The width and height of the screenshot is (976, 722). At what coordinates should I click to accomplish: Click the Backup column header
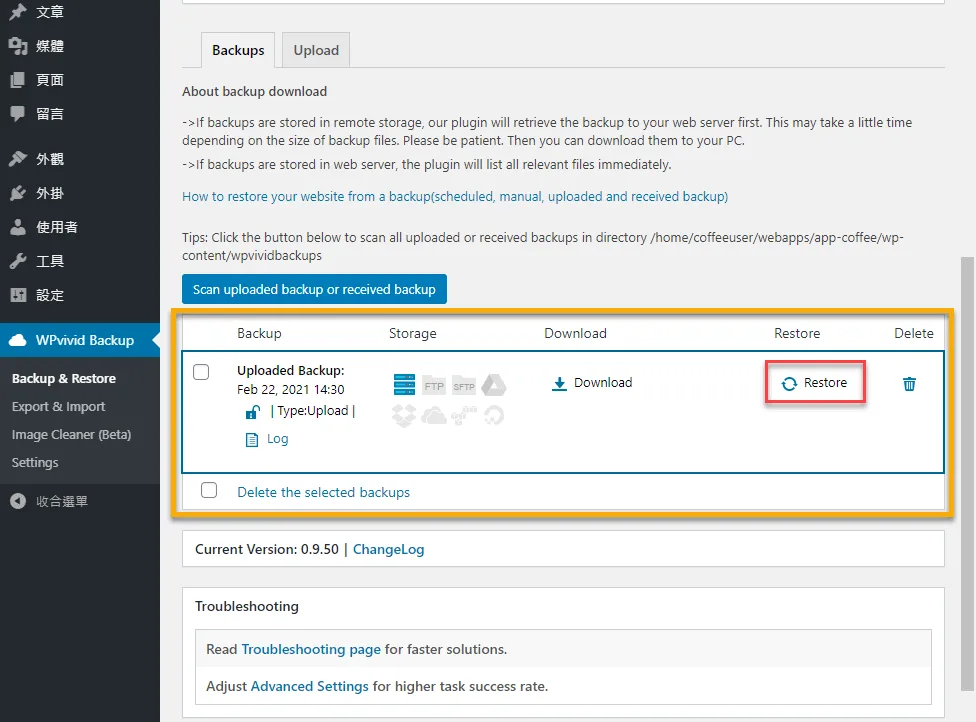(259, 334)
